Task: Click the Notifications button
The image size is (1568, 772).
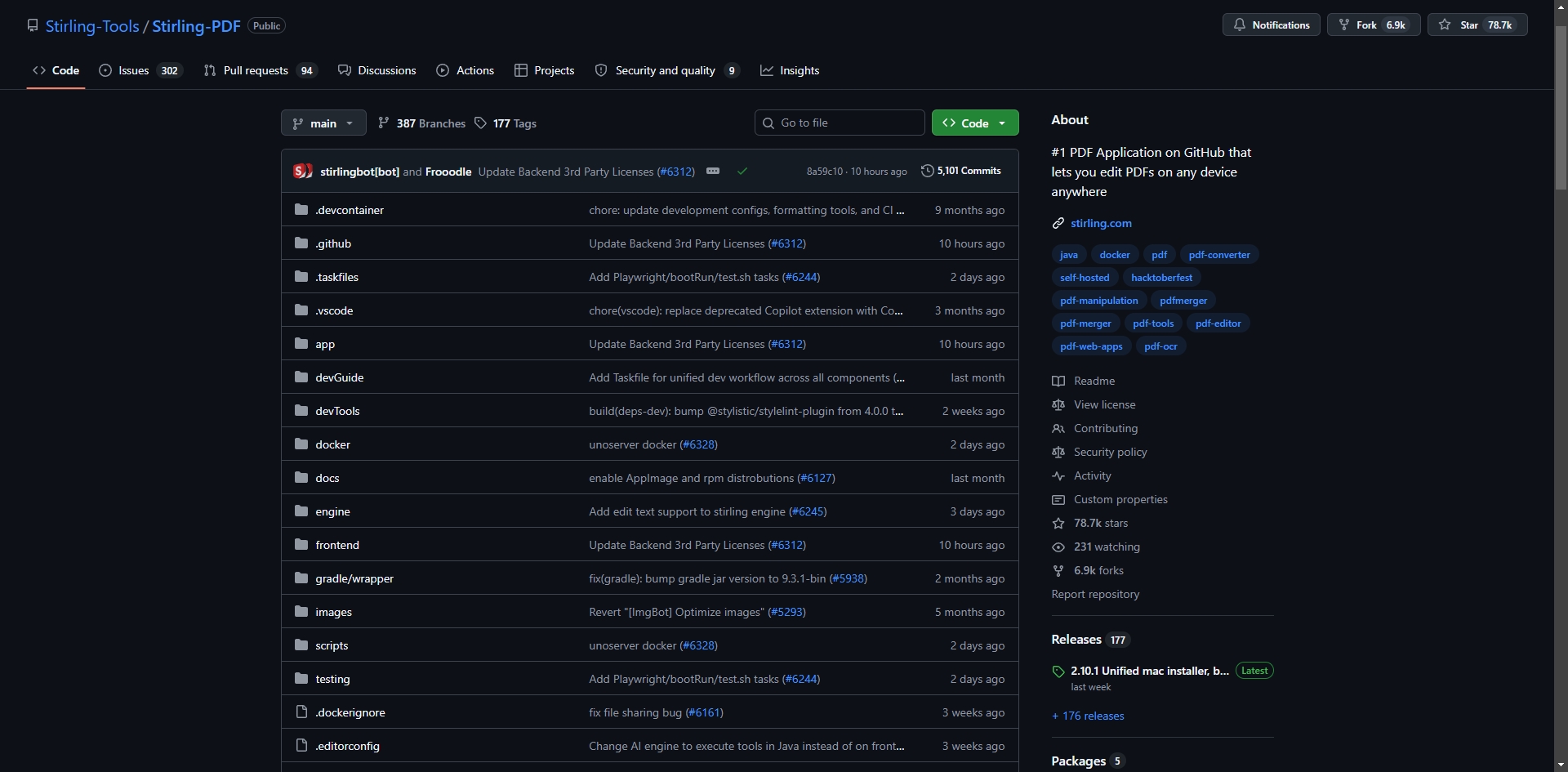Action: [1271, 25]
